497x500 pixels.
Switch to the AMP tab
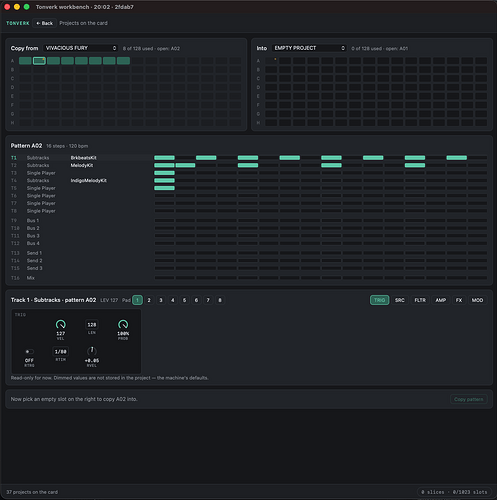tap(441, 300)
